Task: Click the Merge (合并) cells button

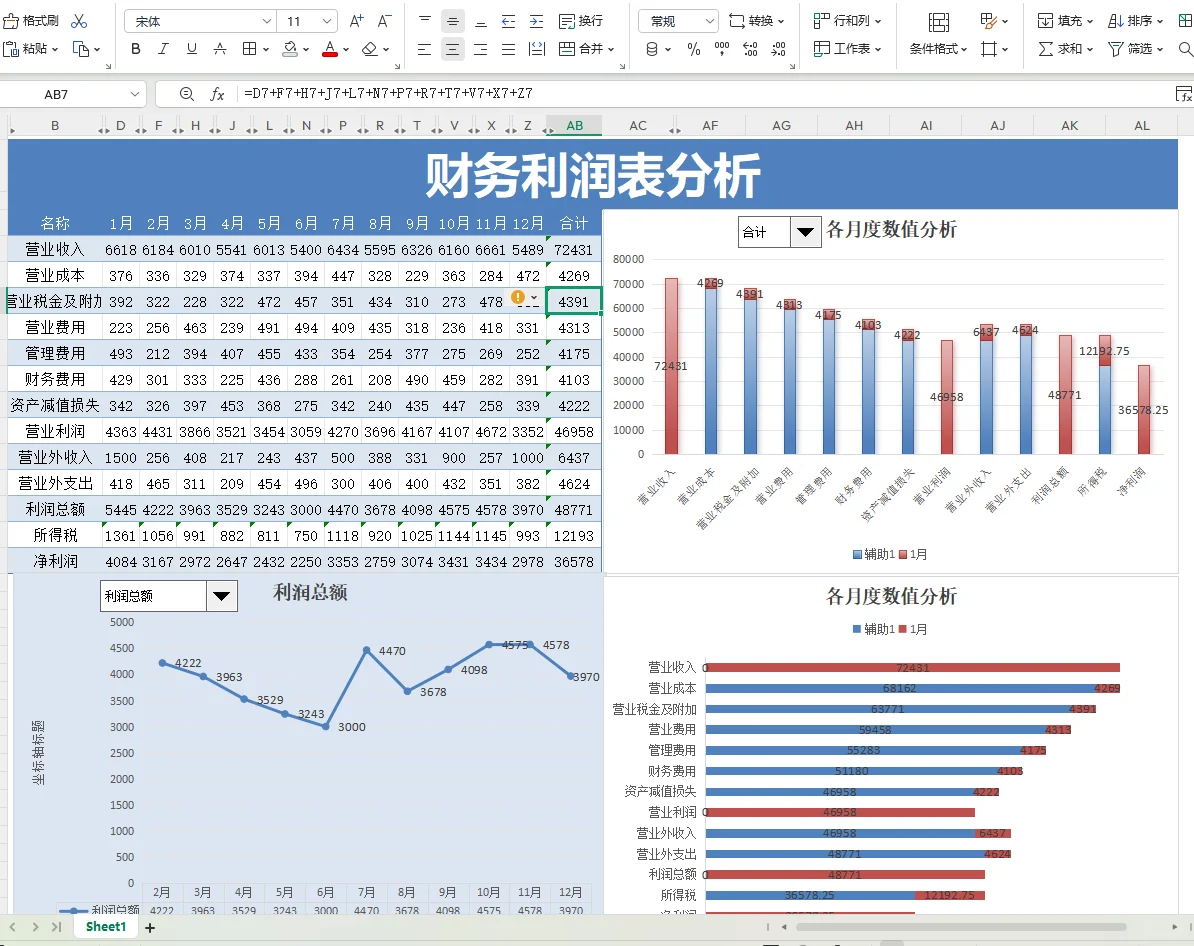Action: pos(586,49)
